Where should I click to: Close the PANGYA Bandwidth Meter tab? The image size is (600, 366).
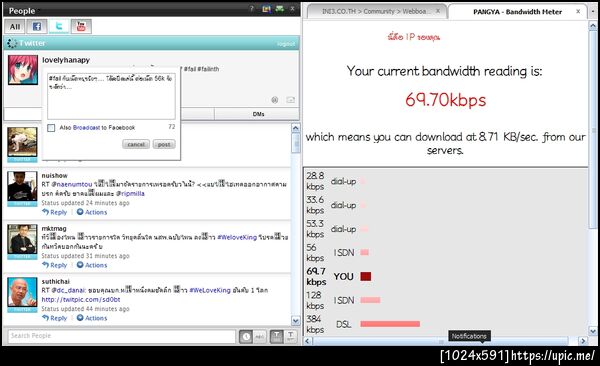(578, 11)
